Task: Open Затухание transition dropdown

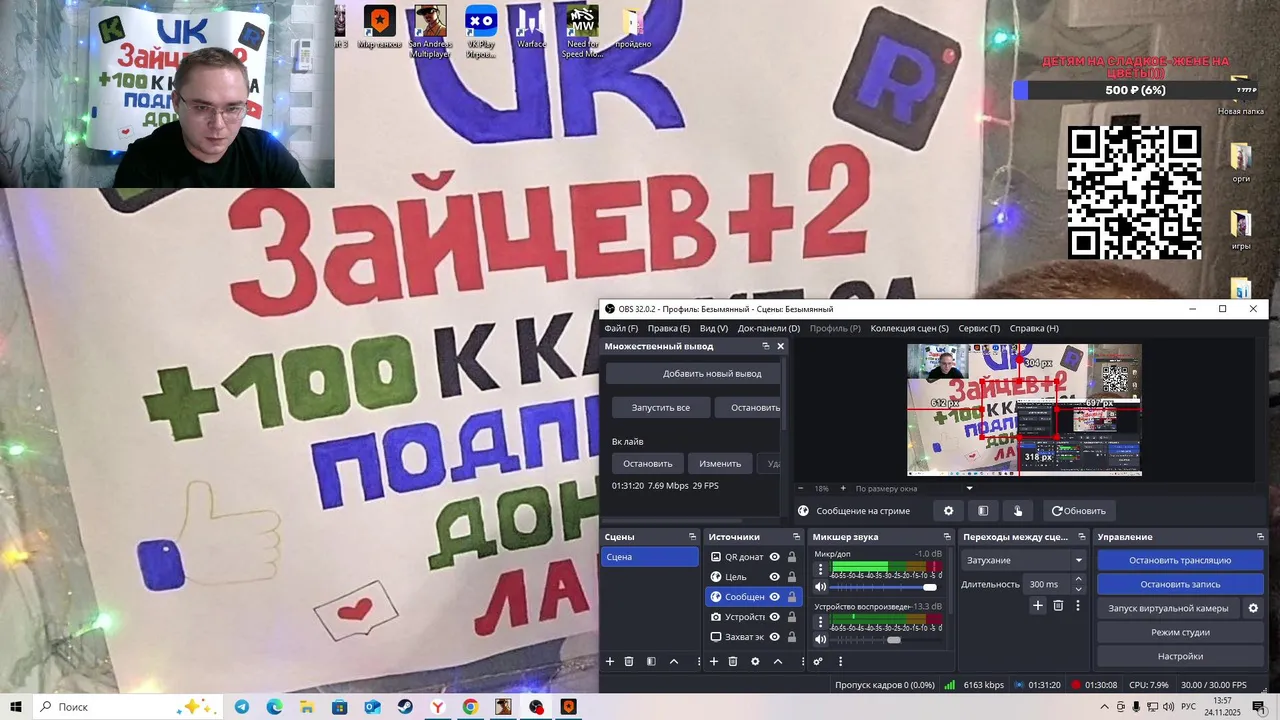Action: [x=1024, y=560]
